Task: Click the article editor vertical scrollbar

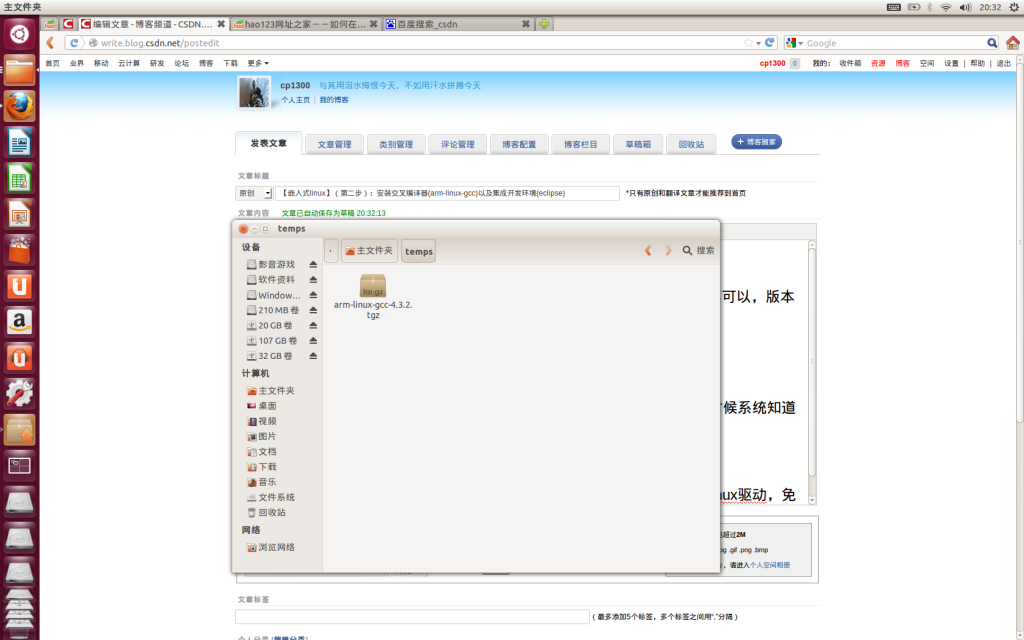Action: pyautogui.click(x=812, y=372)
